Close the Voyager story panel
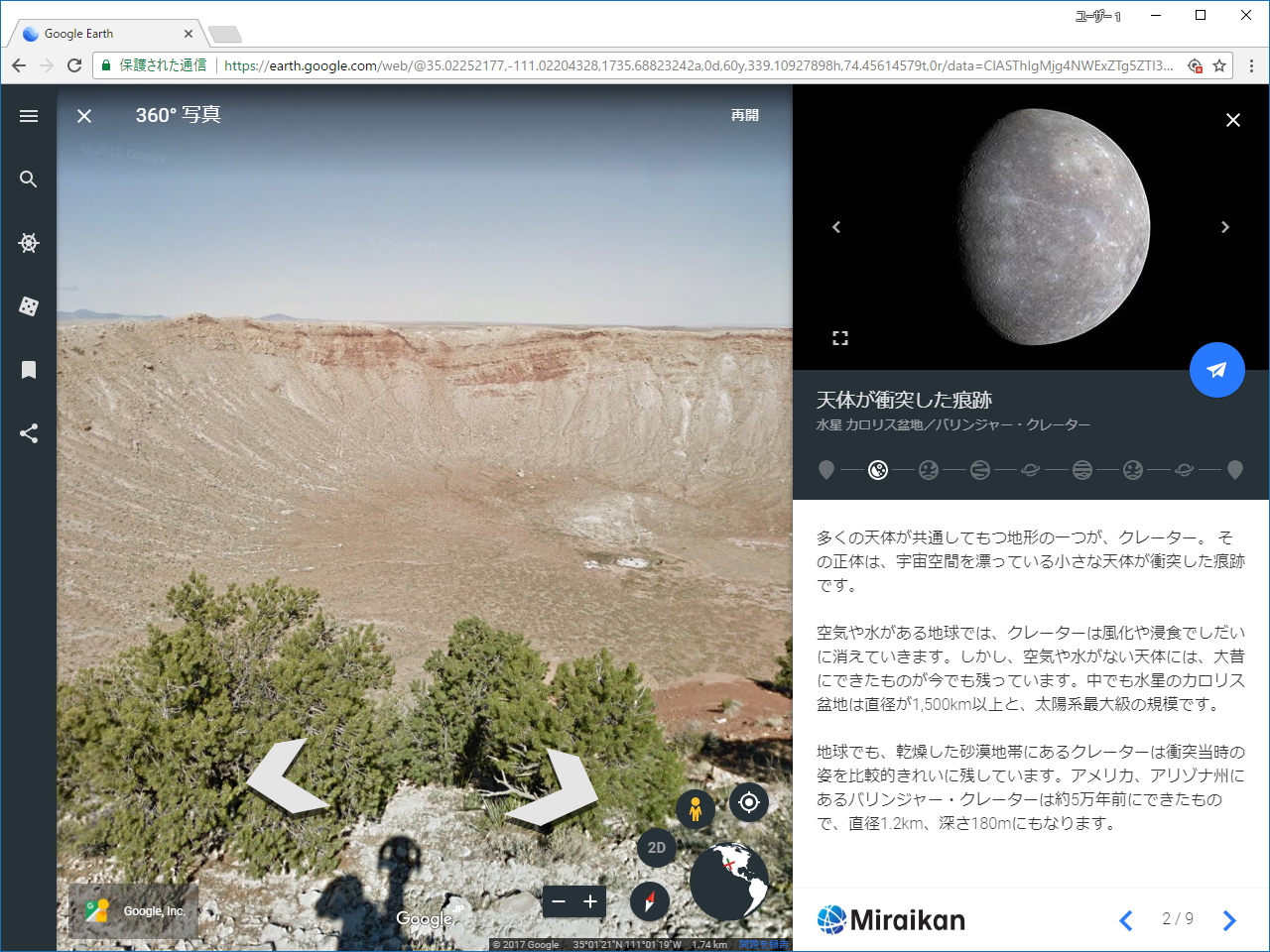This screenshot has width=1270, height=952. pos(1233,120)
